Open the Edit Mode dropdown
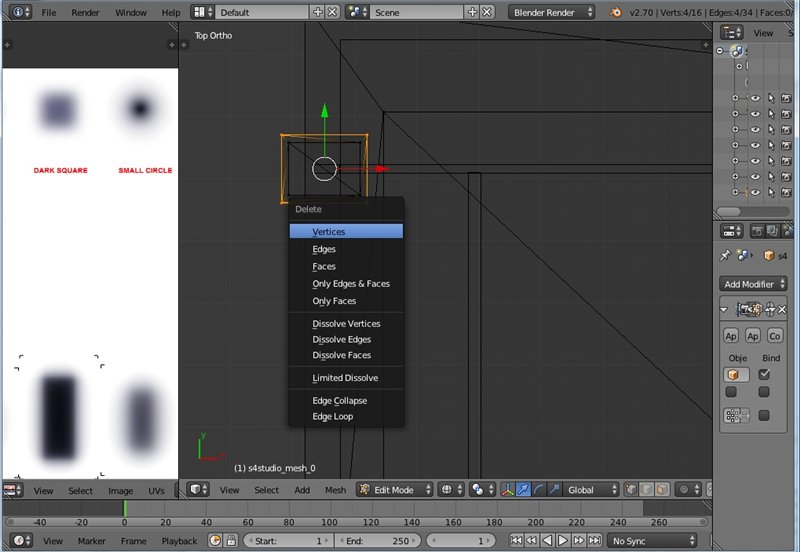 394,490
